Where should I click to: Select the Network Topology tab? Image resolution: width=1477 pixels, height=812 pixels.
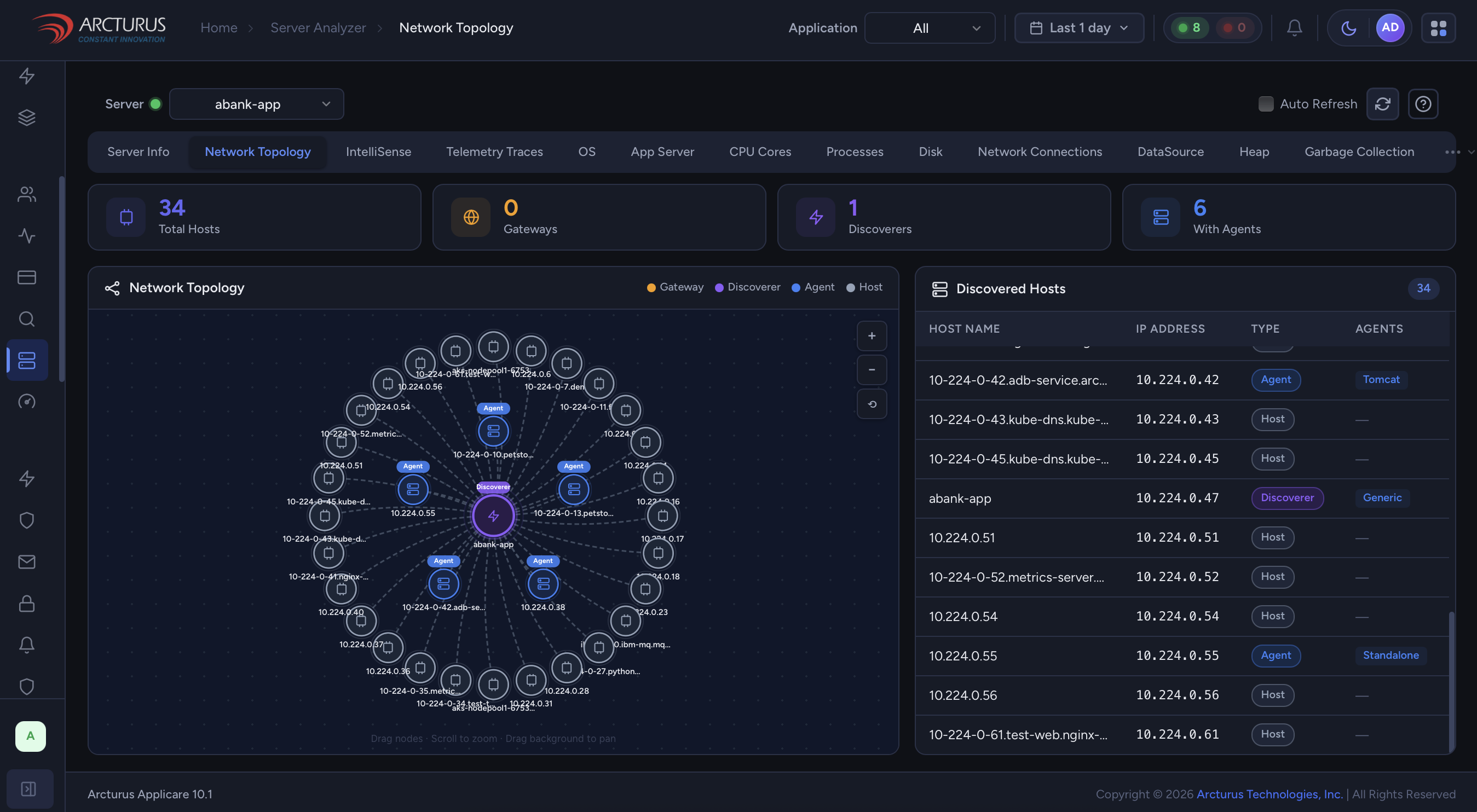coord(257,152)
